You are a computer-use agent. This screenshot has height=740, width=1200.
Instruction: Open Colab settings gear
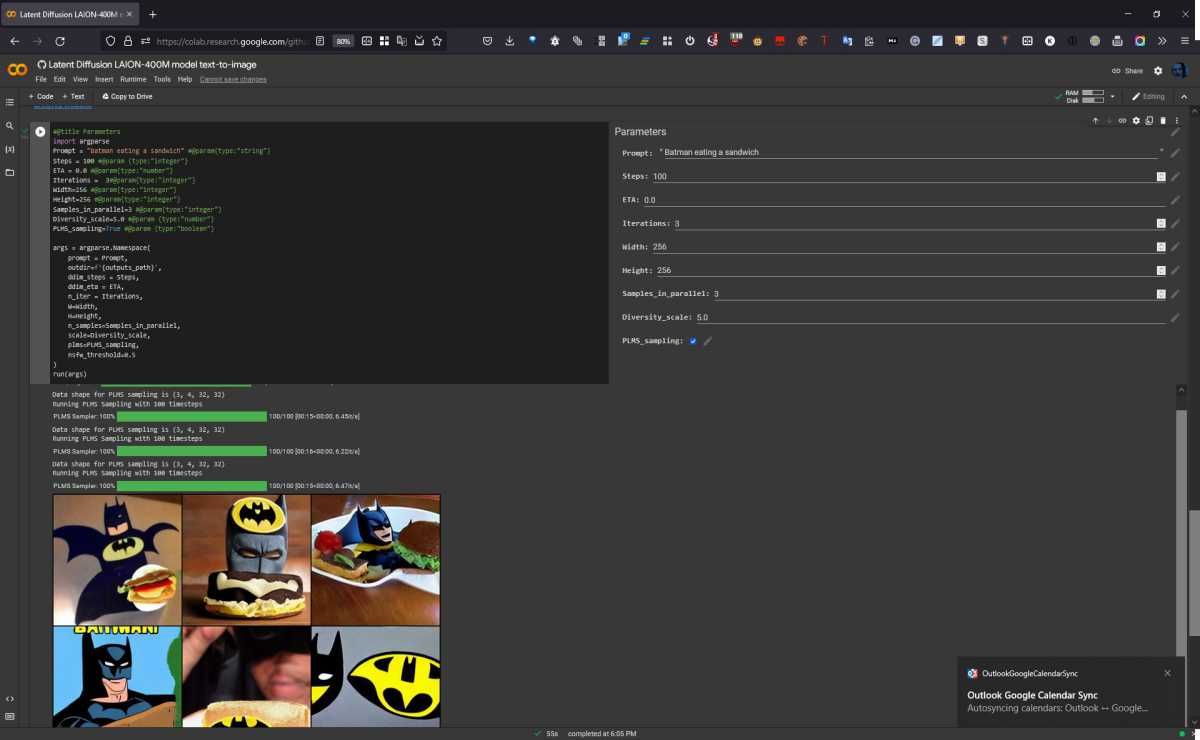click(1158, 71)
